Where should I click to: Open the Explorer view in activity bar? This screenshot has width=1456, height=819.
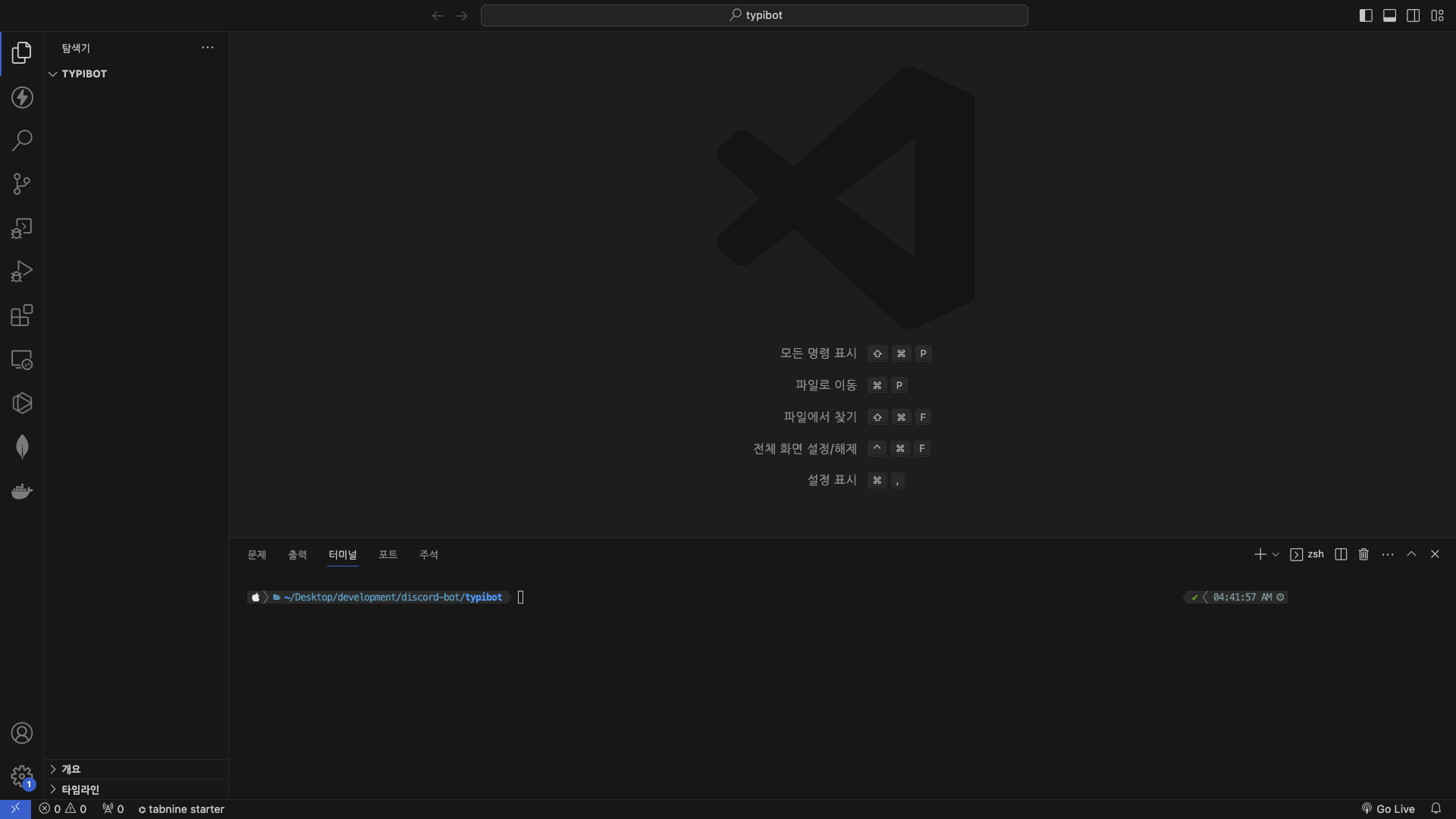[22, 53]
